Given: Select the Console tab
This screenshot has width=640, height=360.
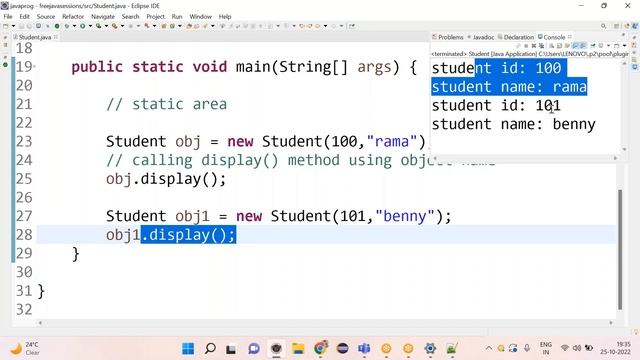Looking at the screenshot, I should (551, 37).
